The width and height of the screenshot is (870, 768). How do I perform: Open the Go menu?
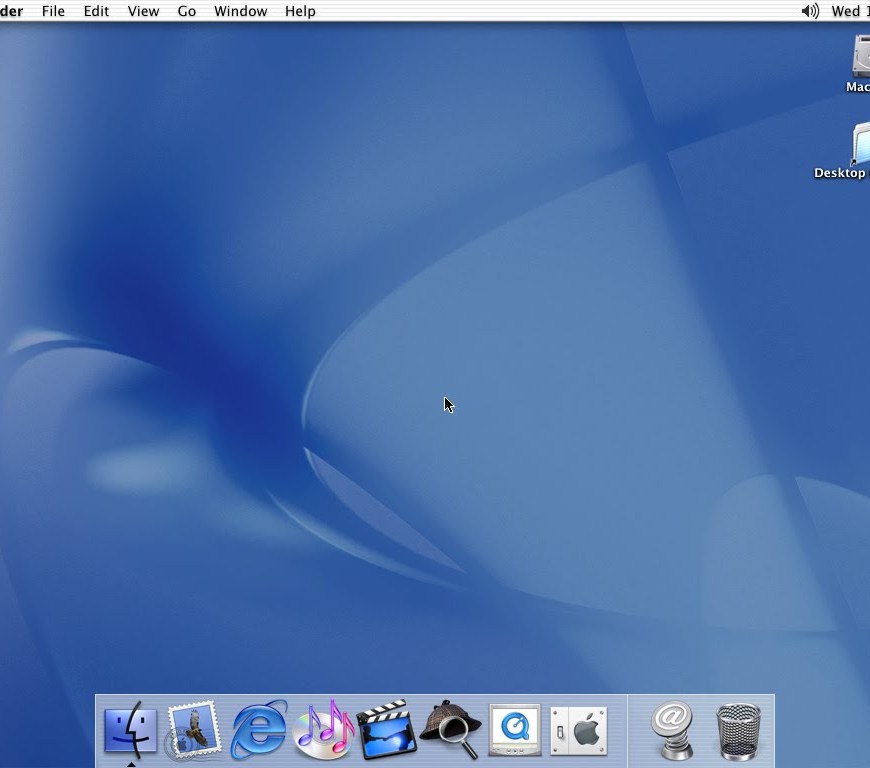[x=187, y=11]
